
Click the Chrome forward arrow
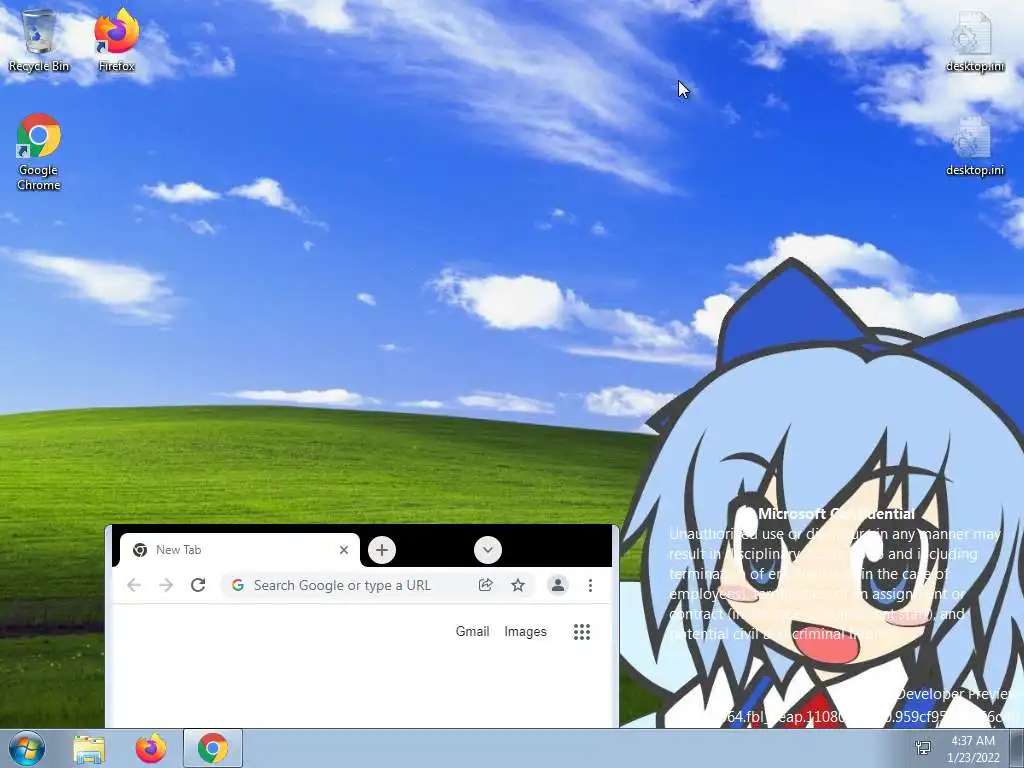click(166, 585)
